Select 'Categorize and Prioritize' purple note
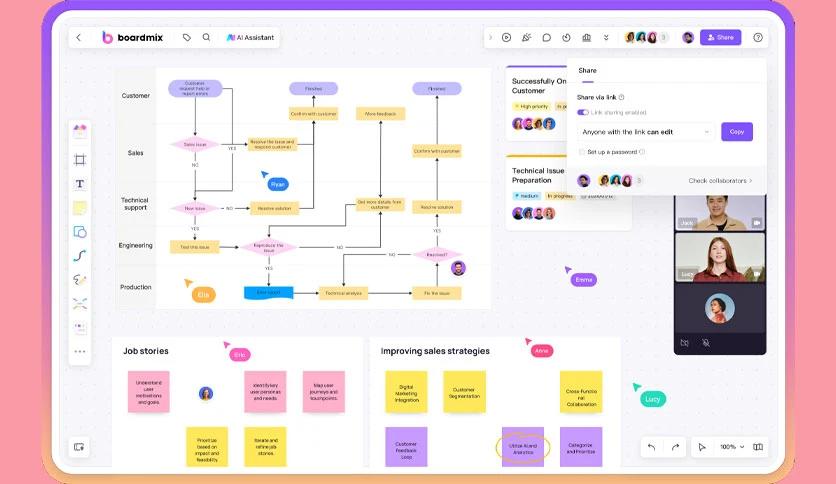This screenshot has width=836, height=484. 581,447
